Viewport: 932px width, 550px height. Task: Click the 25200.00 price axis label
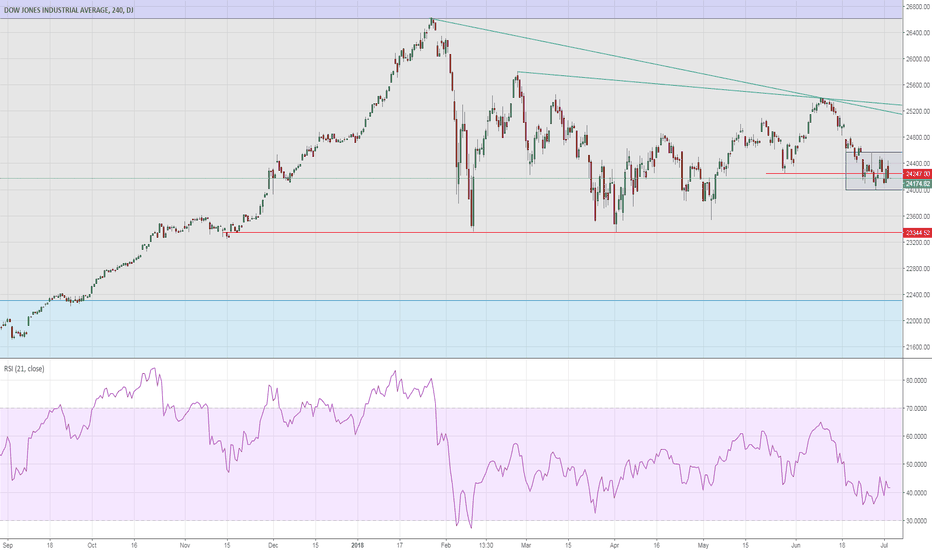coord(917,111)
